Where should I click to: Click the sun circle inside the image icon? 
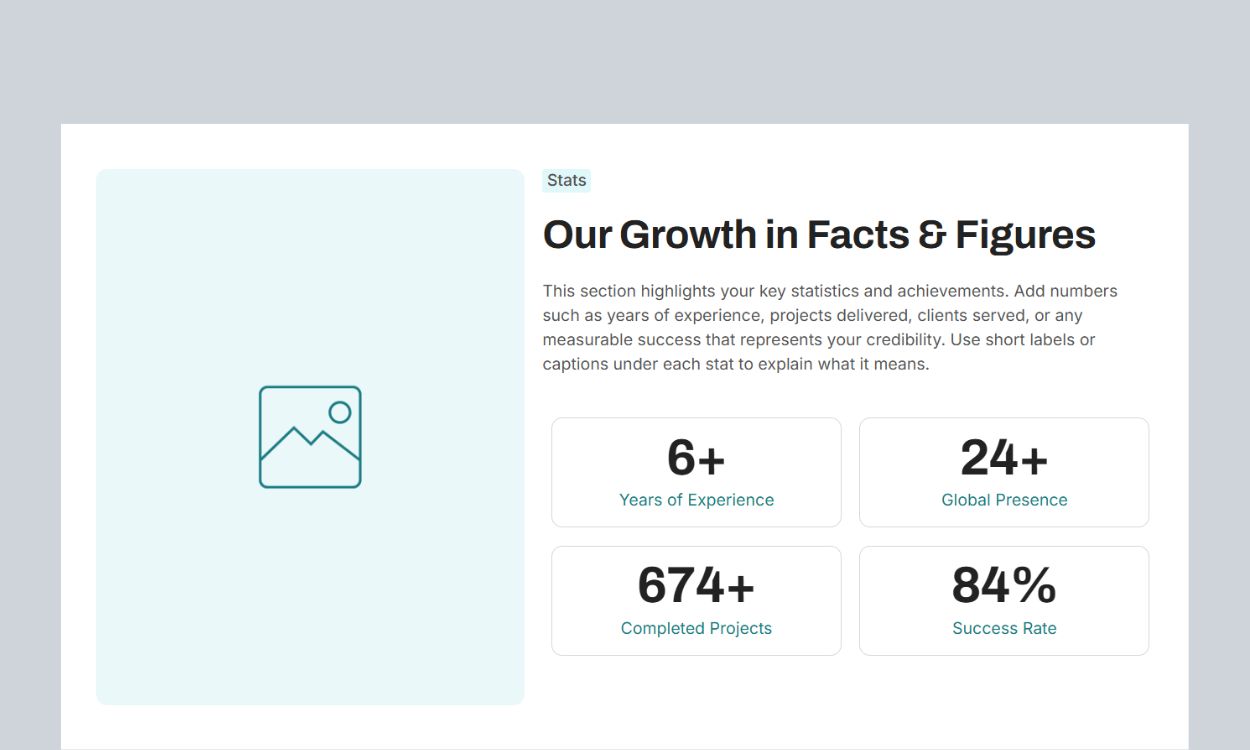pyautogui.click(x=340, y=412)
